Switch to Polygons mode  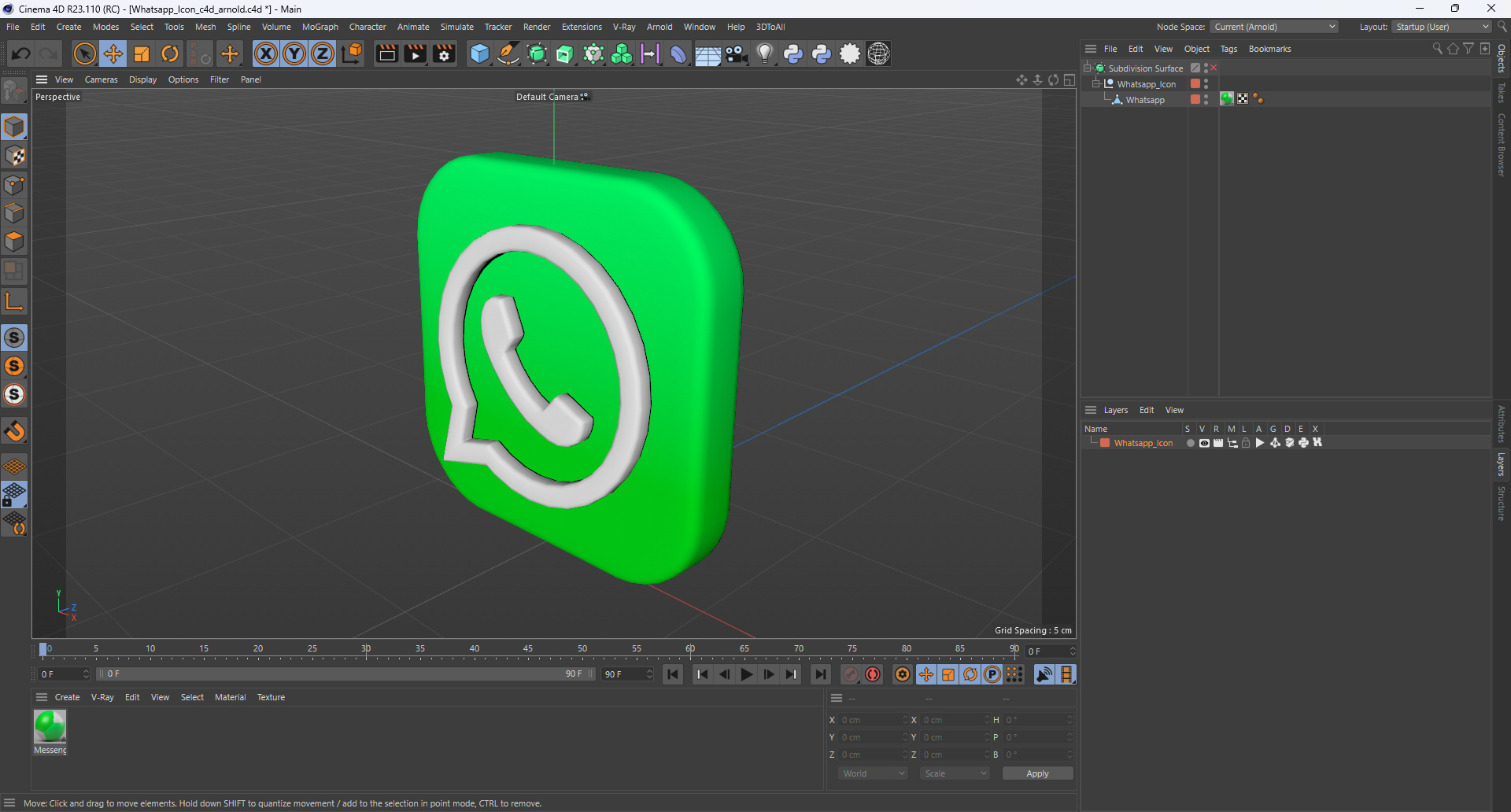(14, 242)
